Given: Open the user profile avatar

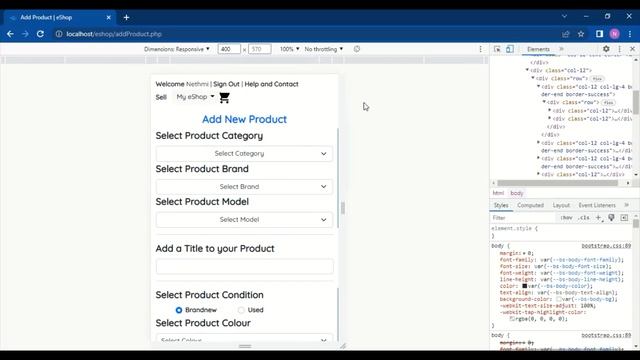Looking at the screenshot, I should 614,34.
